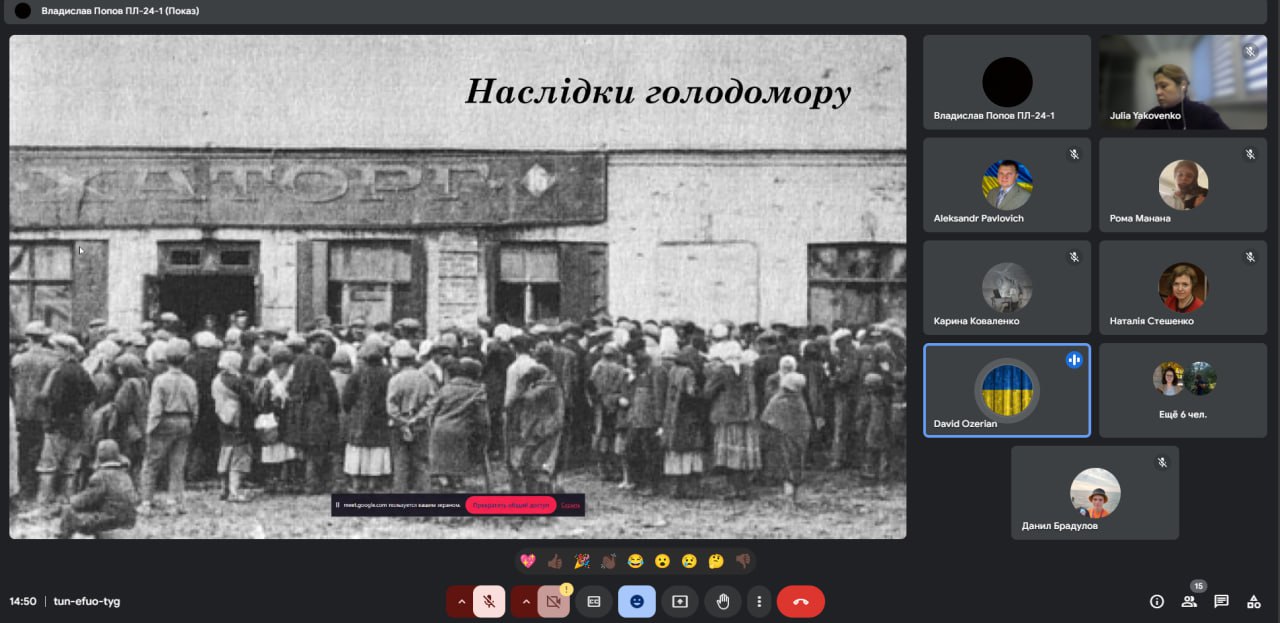
Task: Open the 'Ещё 6 чел.' tile
Action: coord(1183,390)
